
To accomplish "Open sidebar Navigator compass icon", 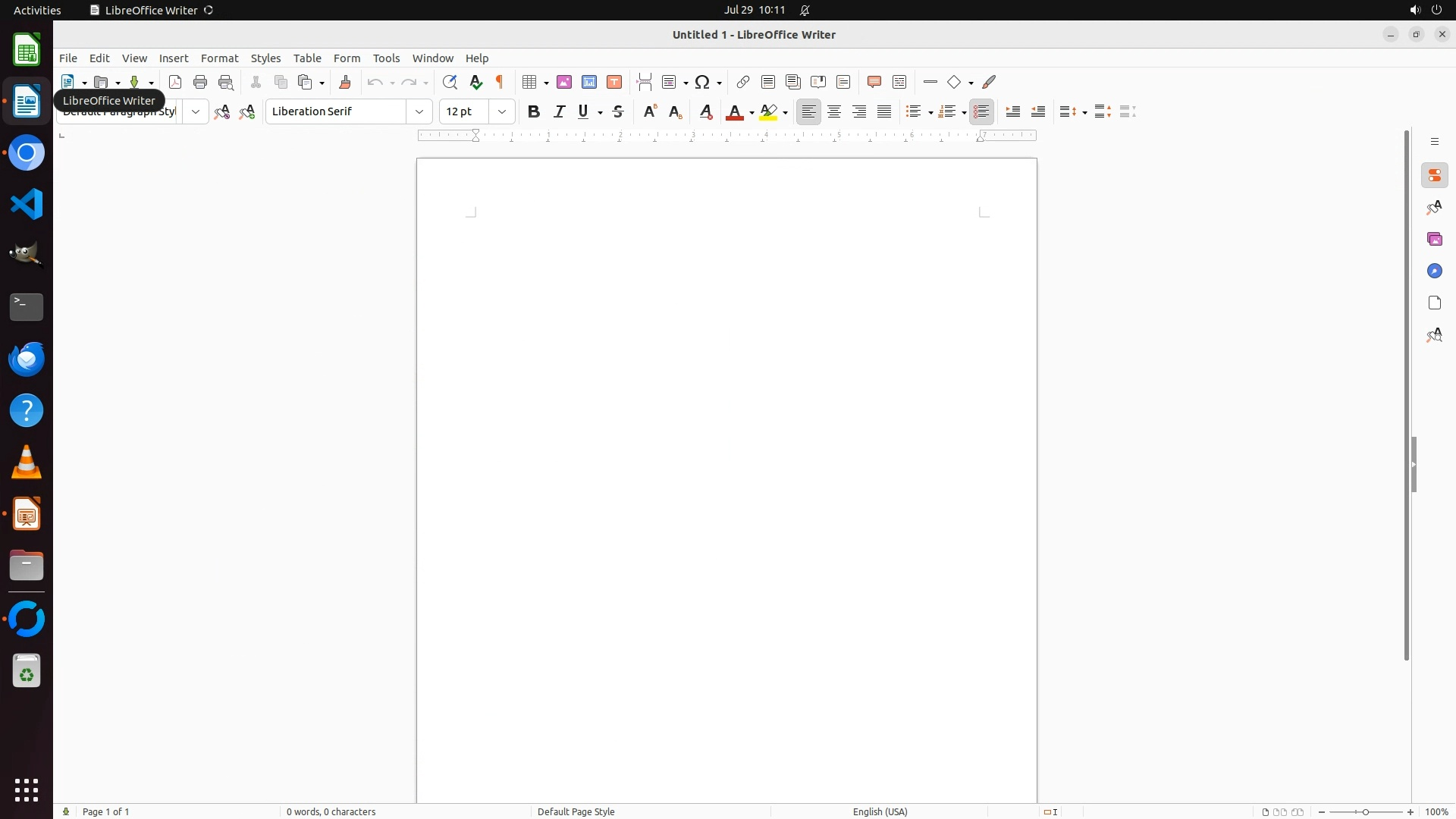I will coord(1434,271).
